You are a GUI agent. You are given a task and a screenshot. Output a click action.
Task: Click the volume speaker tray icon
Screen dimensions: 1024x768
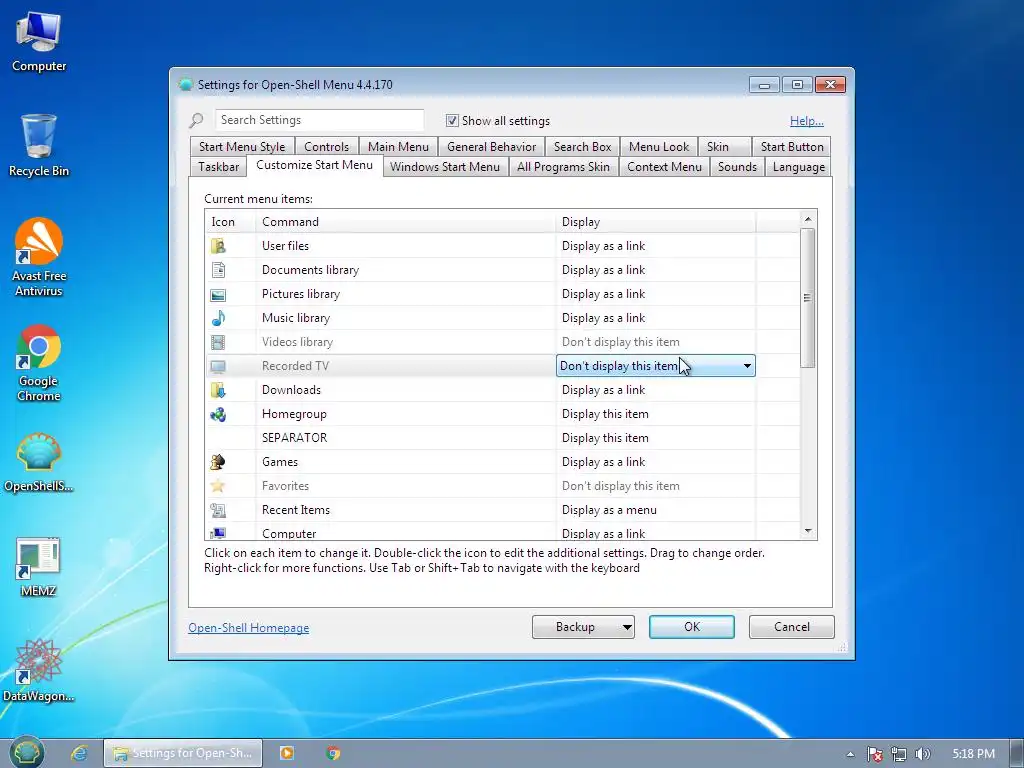(x=922, y=754)
